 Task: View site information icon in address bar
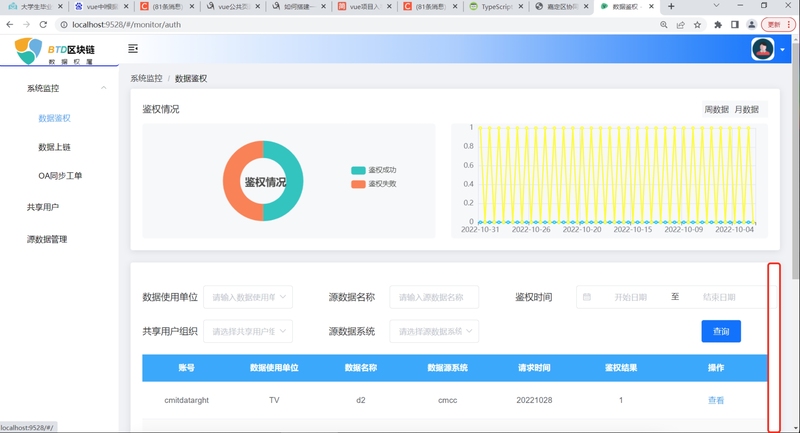(64, 24)
